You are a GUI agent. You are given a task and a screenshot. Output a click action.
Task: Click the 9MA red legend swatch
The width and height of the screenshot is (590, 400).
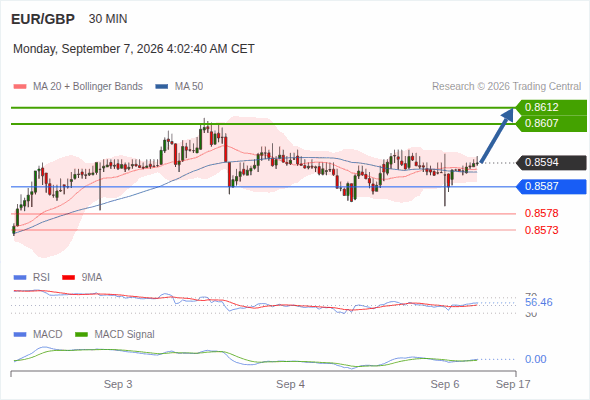(68, 278)
